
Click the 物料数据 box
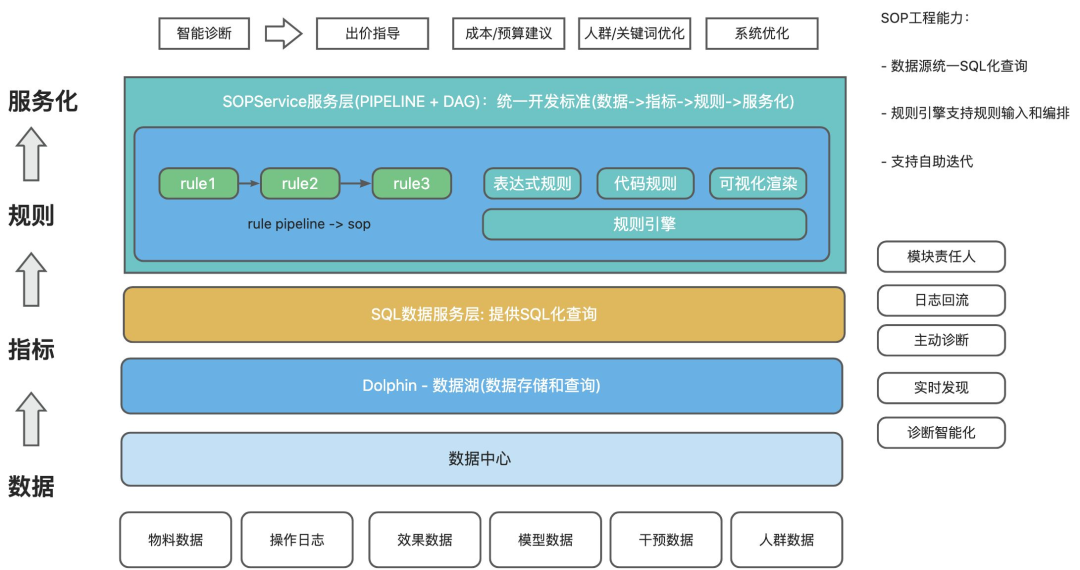click(x=176, y=540)
